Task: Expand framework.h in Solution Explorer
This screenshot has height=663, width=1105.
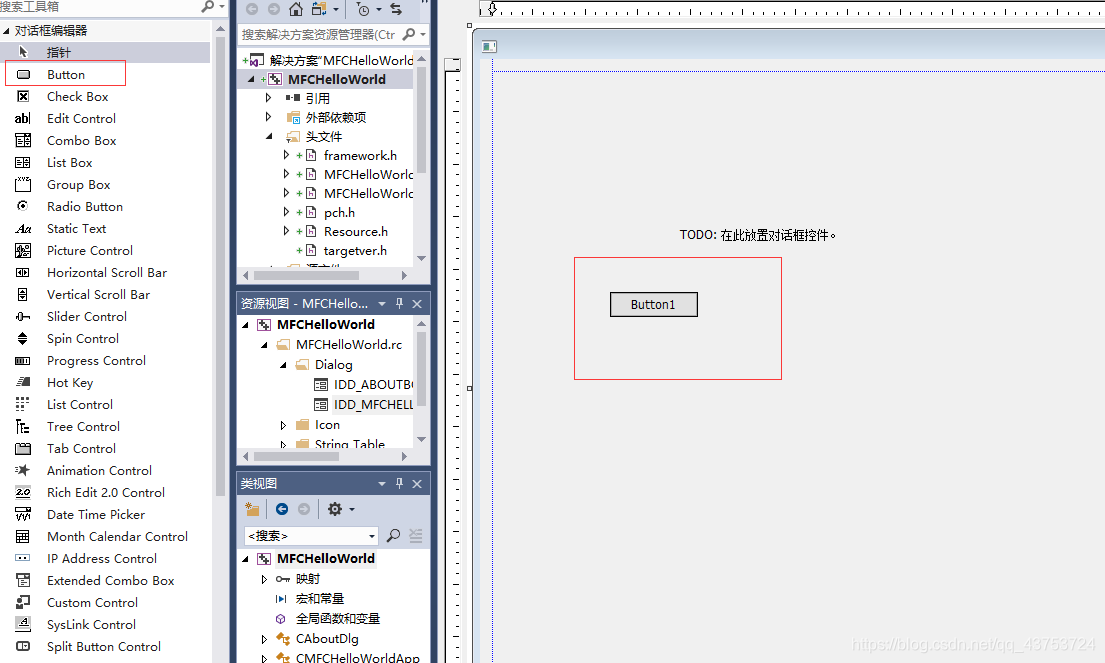Action: click(x=286, y=155)
